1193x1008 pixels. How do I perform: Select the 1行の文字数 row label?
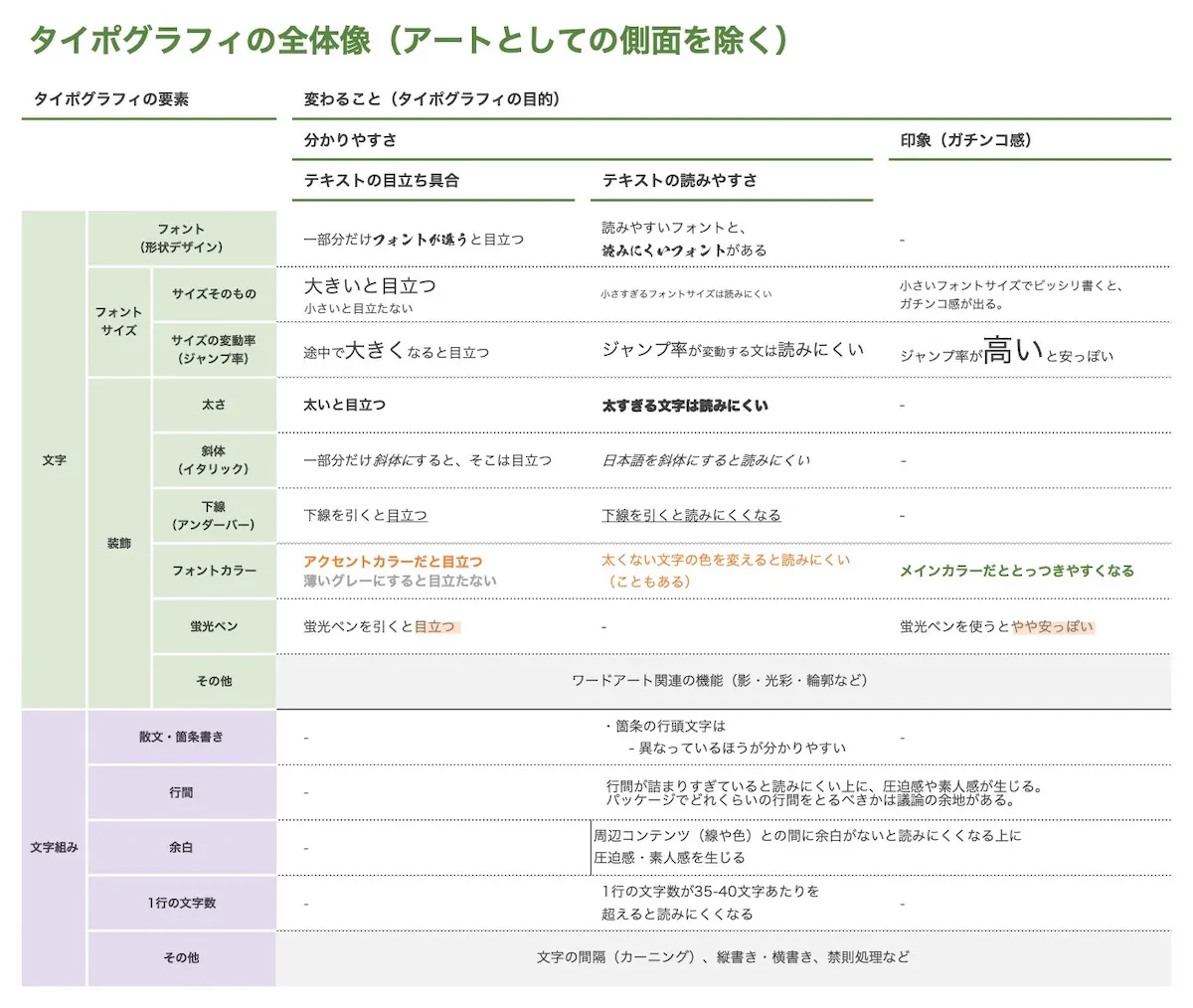click(181, 903)
